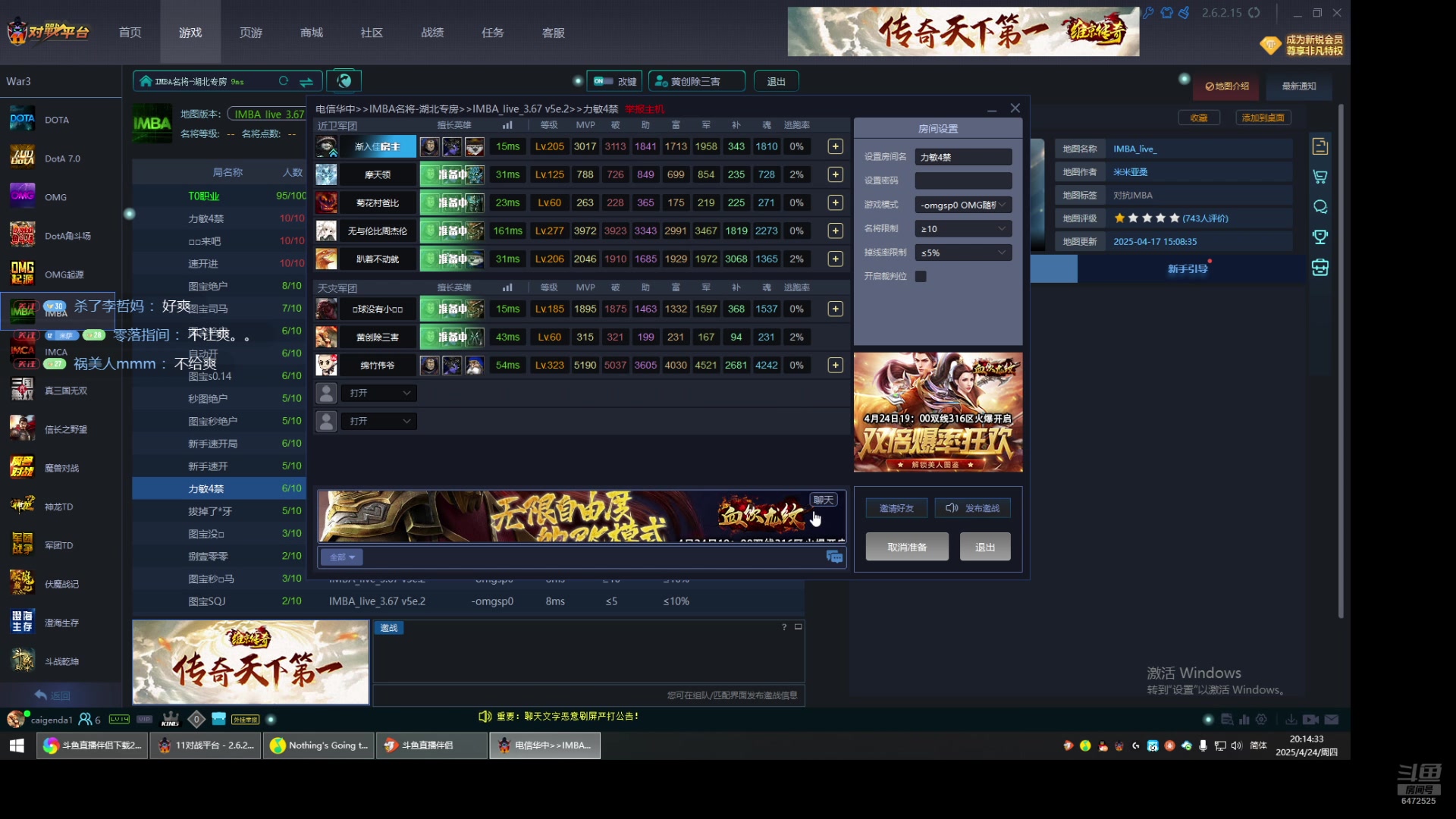Click the 取消准备 button

pyautogui.click(x=907, y=547)
